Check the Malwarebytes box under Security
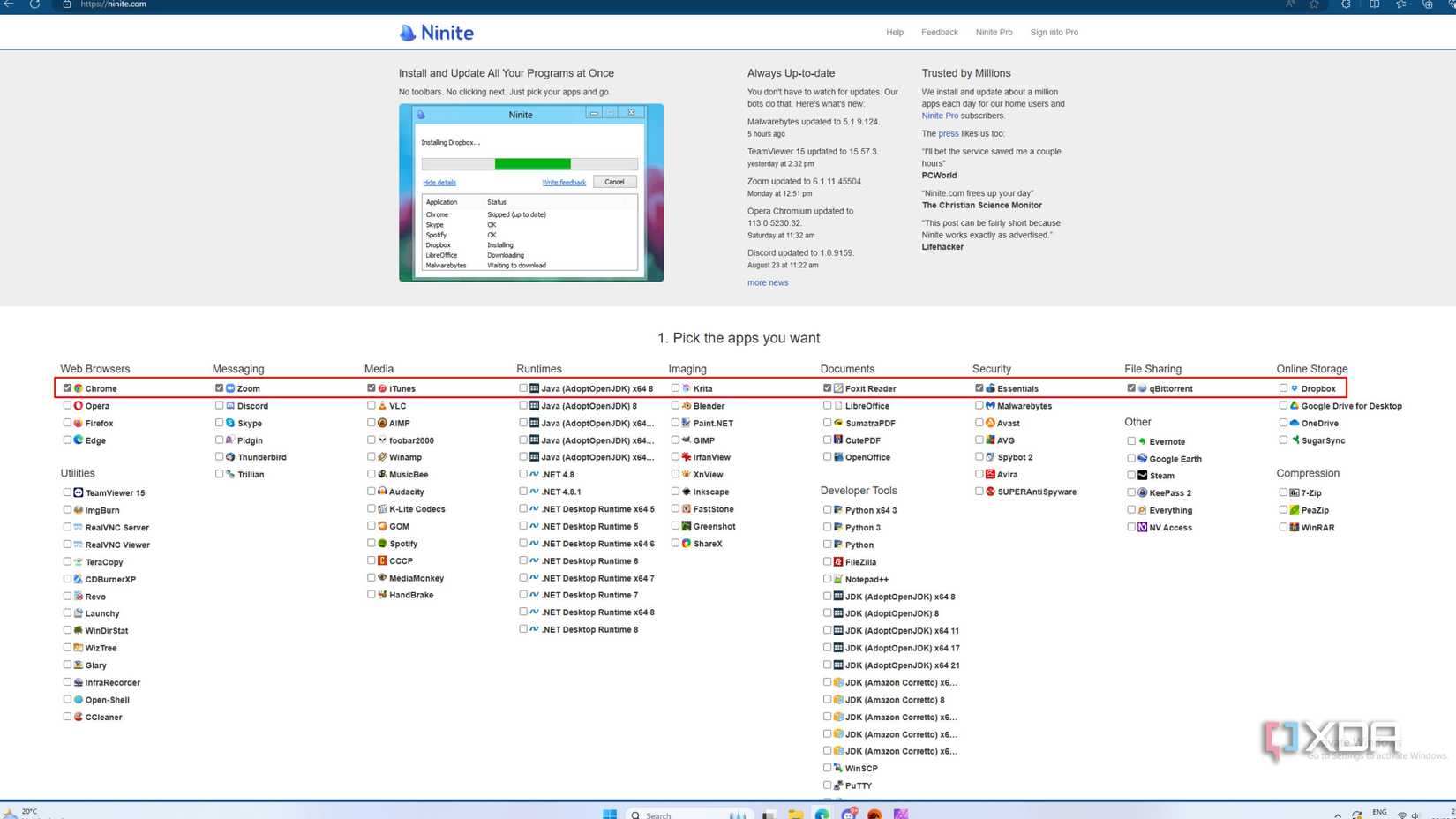Screen dimensions: 1456x819 [979, 405]
